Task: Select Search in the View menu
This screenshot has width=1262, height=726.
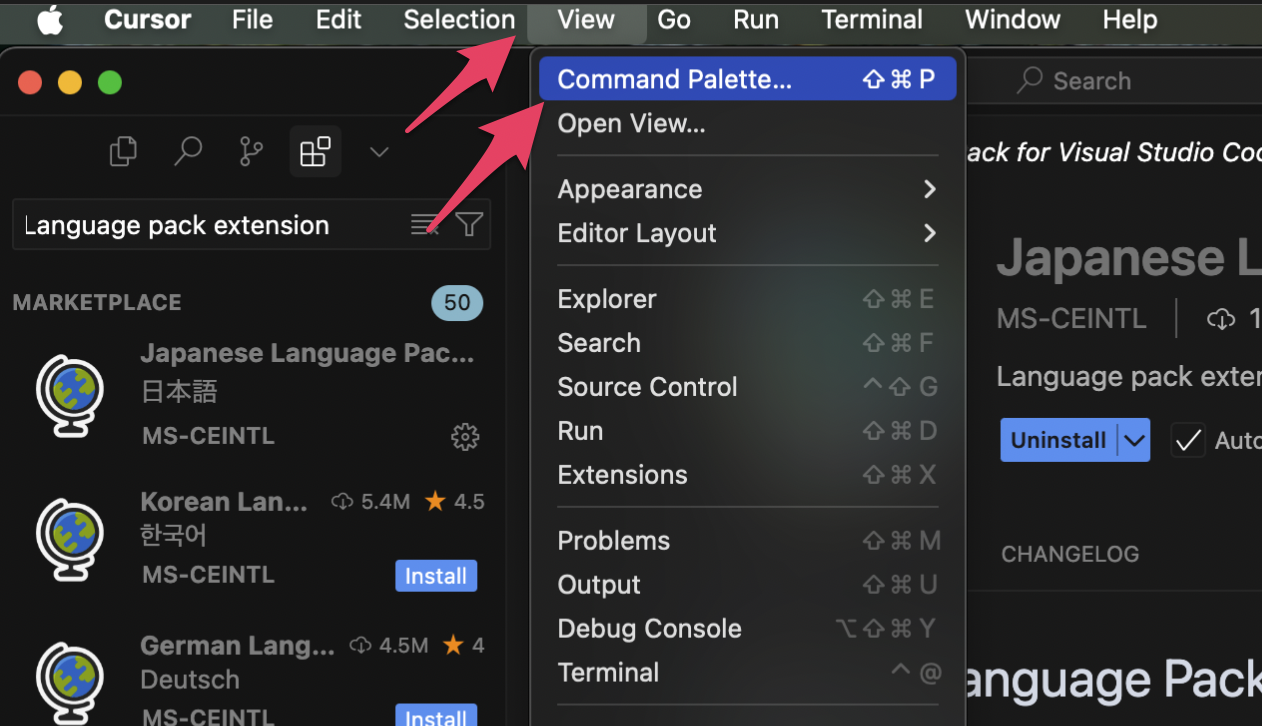Action: (748, 343)
